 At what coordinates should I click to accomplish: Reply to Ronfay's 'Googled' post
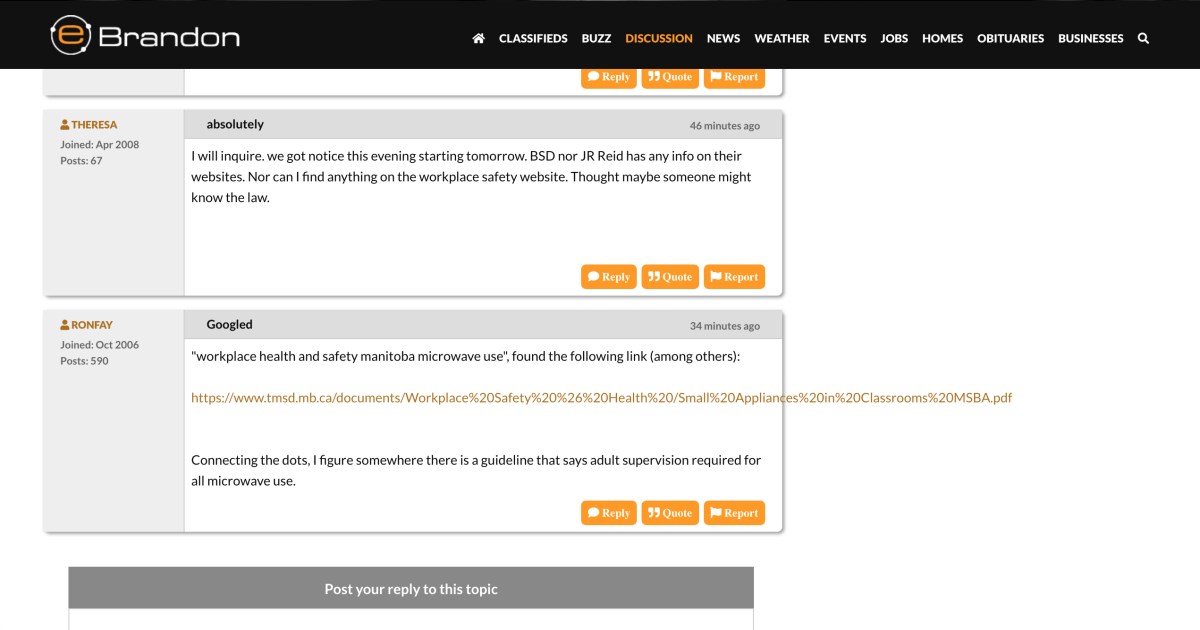(608, 513)
